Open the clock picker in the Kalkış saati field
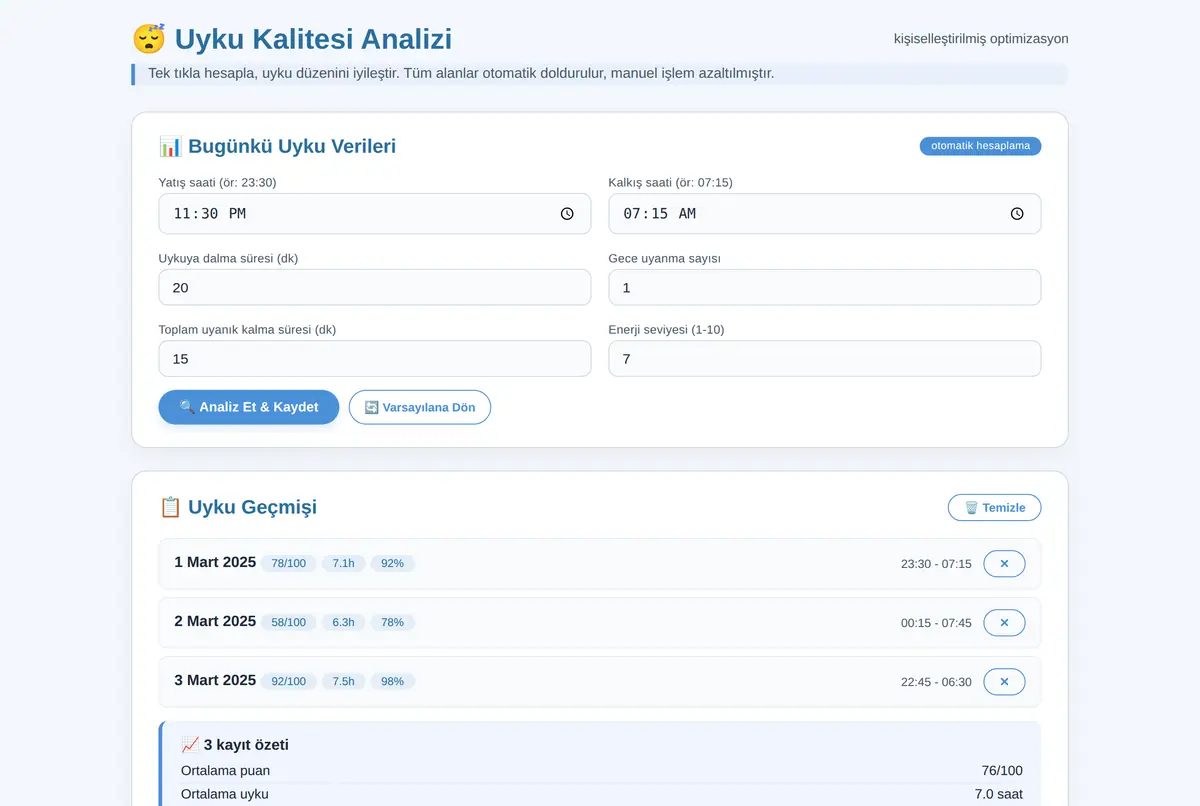Screen dimensions: 1200x806 point(1017,214)
